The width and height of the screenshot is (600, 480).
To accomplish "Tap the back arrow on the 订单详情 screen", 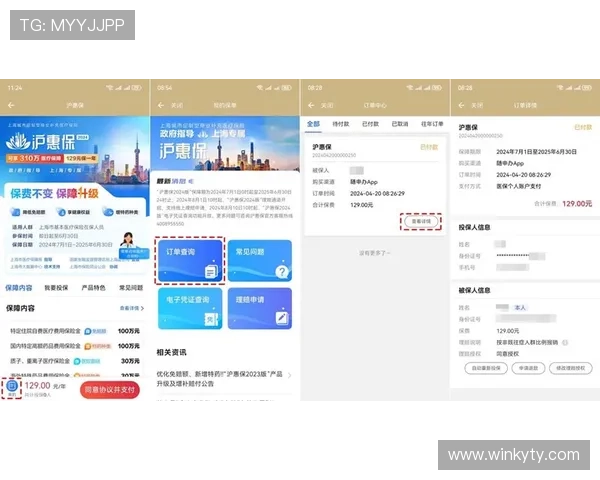I will (461, 105).
